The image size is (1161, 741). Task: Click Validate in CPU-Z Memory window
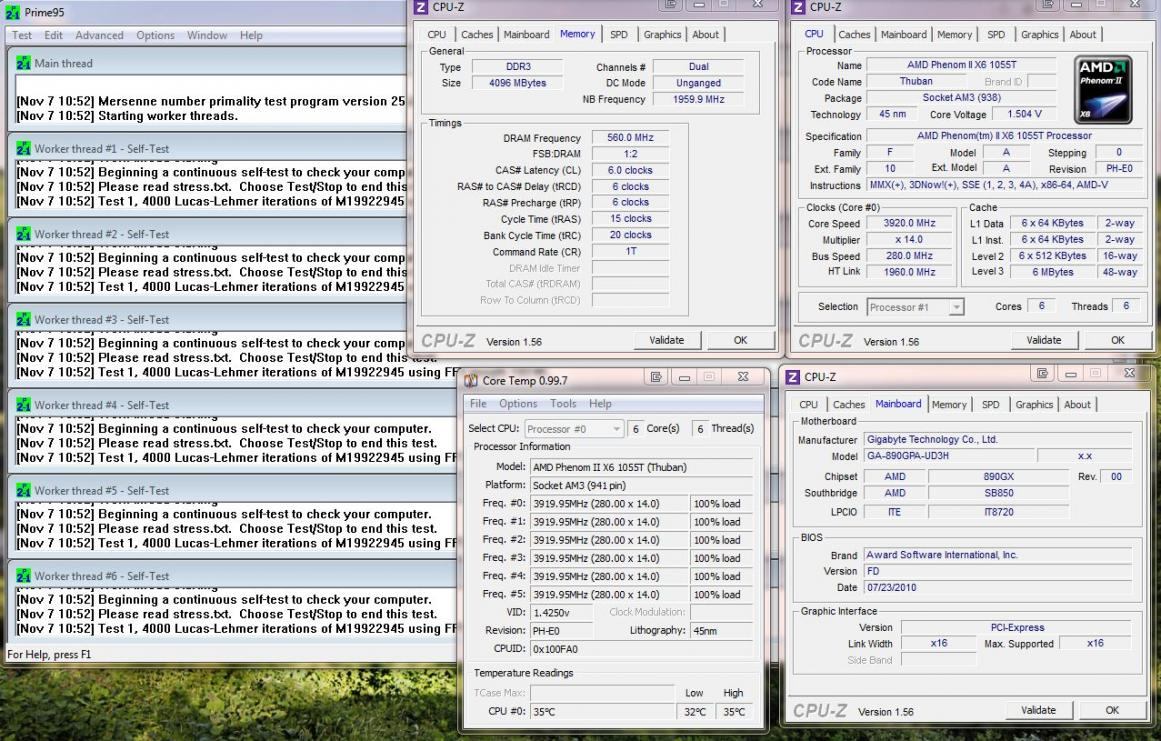tap(667, 340)
